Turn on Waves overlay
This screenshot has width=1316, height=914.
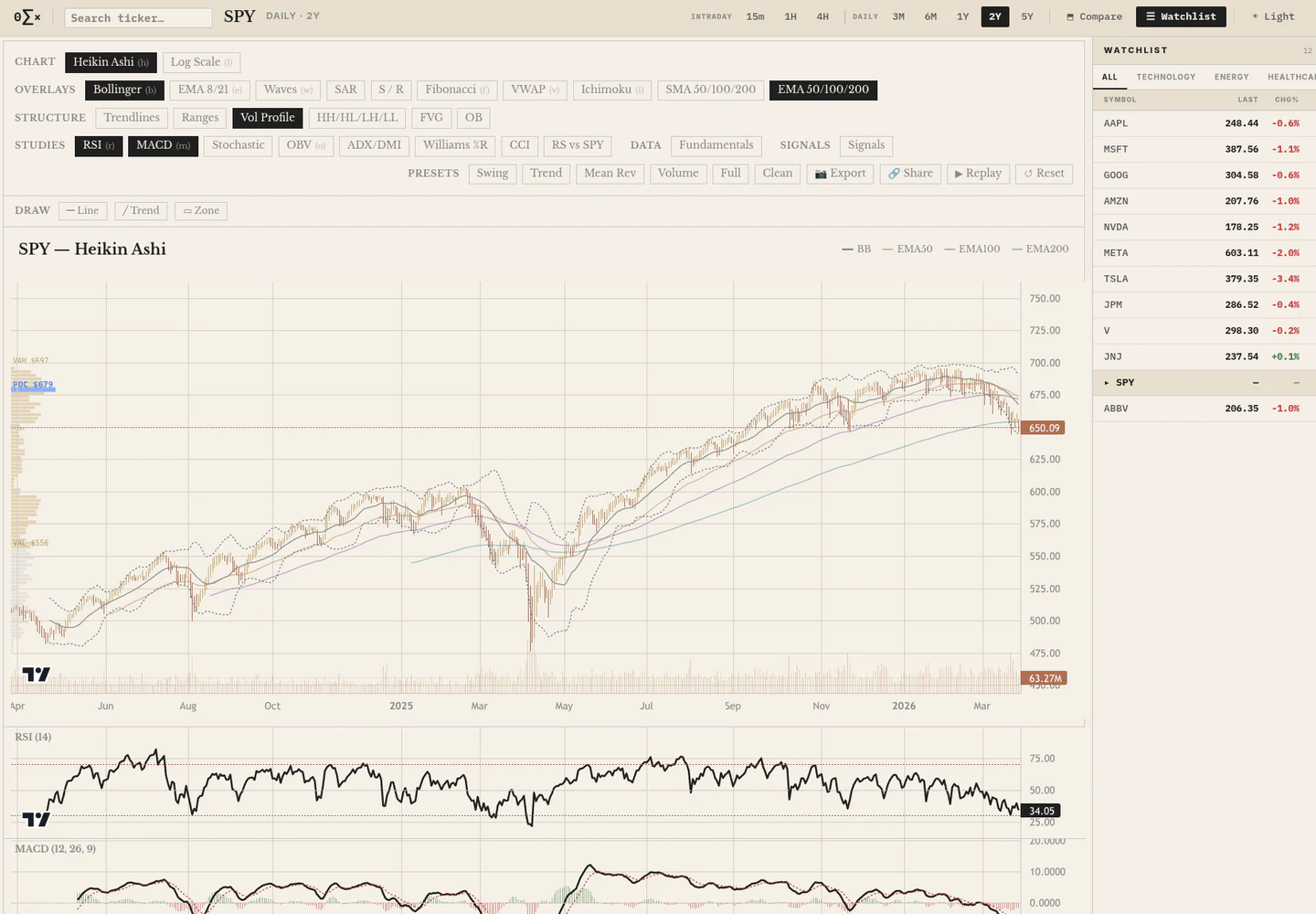pos(288,90)
